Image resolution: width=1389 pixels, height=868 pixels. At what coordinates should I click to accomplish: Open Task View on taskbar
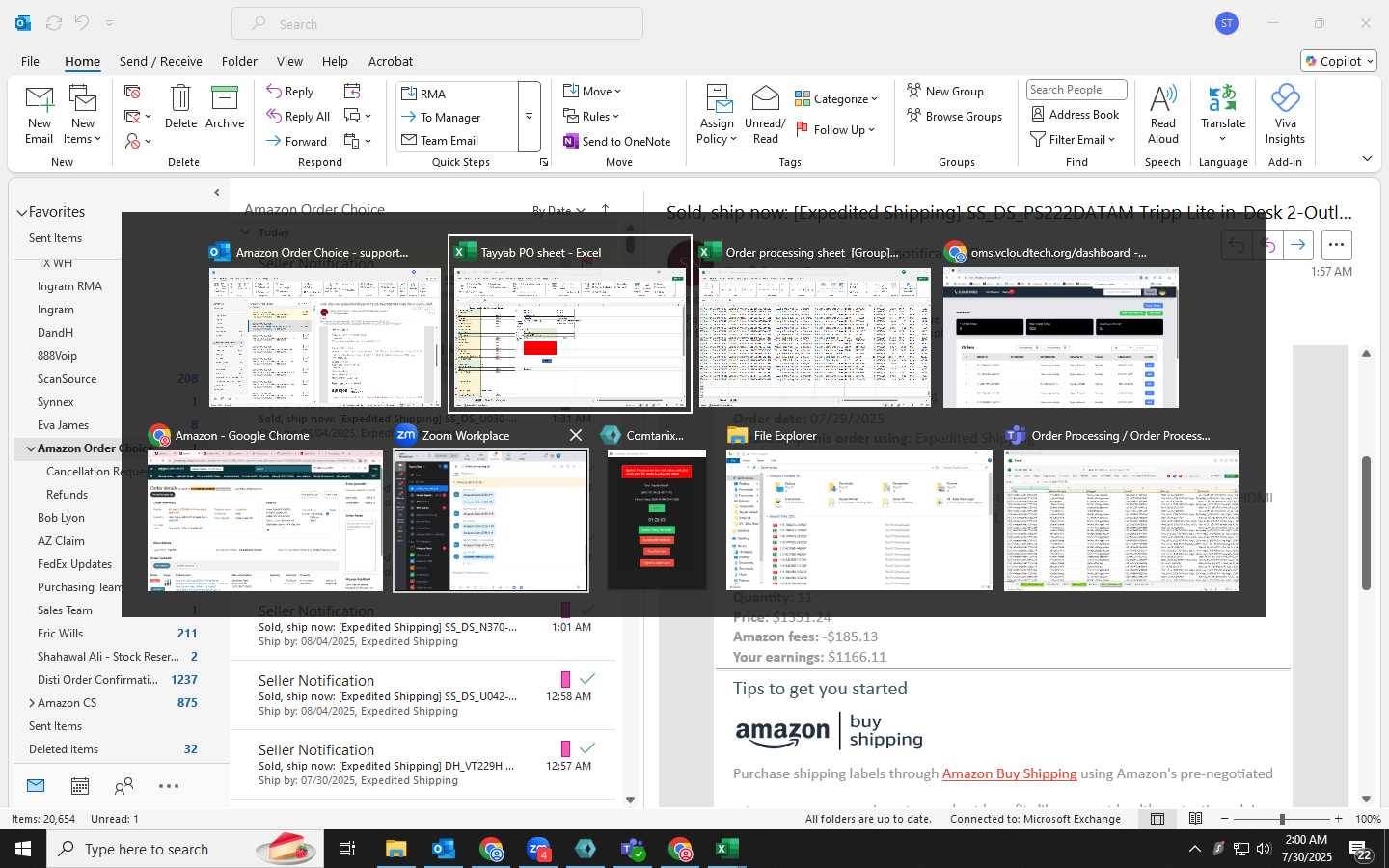[347, 849]
